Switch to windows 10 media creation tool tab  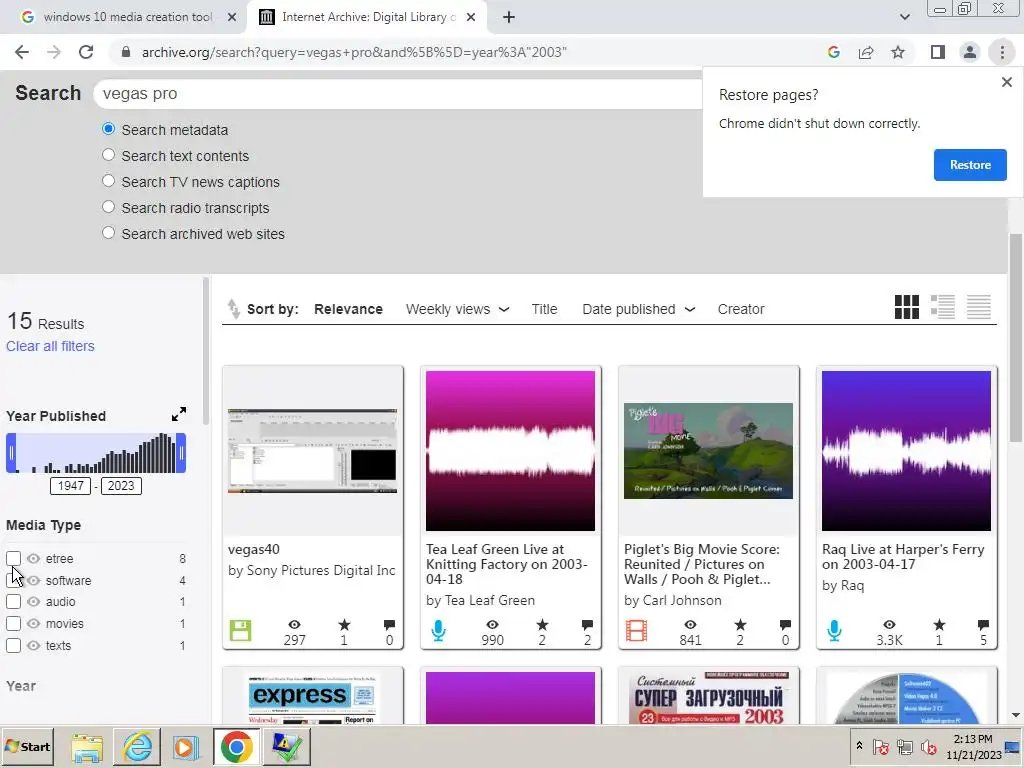coord(127,17)
